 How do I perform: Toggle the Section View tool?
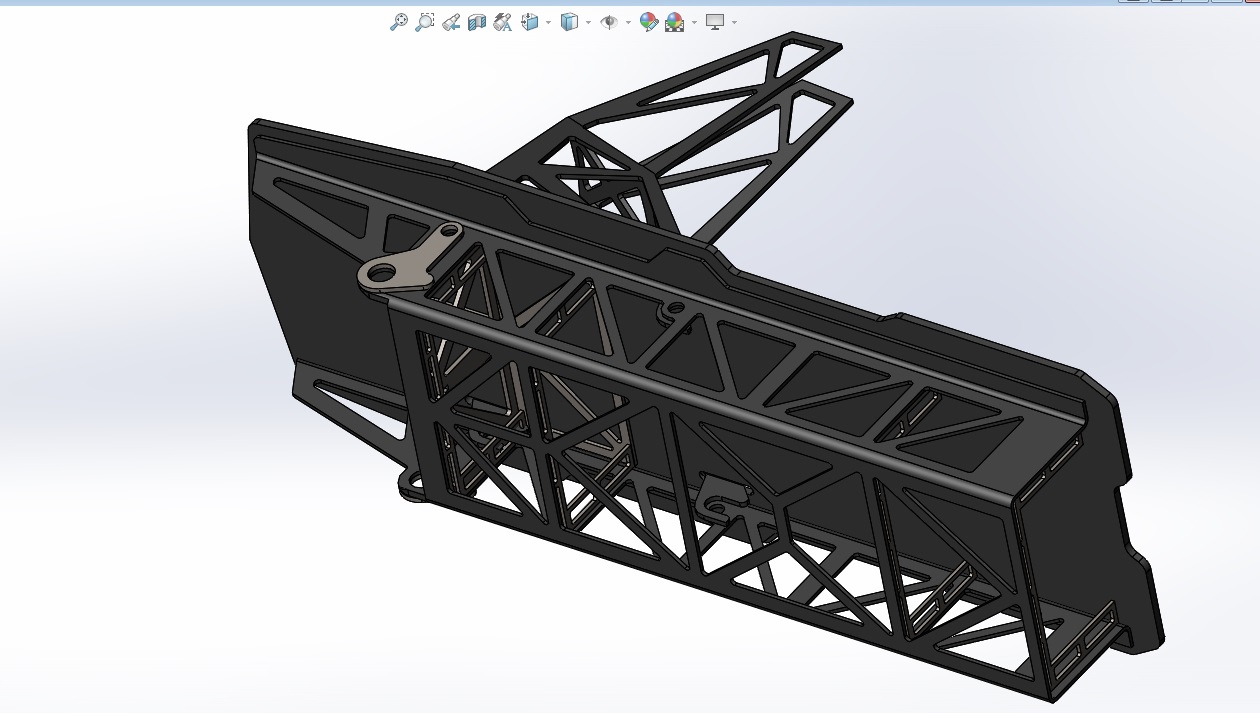(x=477, y=22)
